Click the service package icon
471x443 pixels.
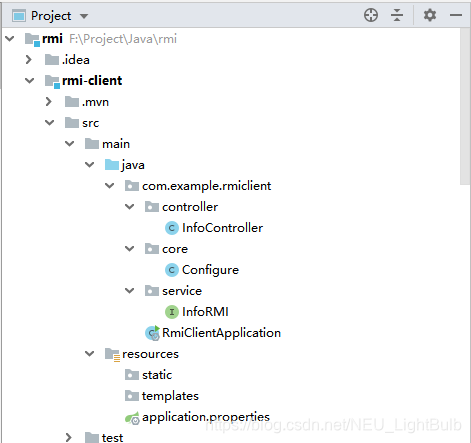click(x=152, y=291)
